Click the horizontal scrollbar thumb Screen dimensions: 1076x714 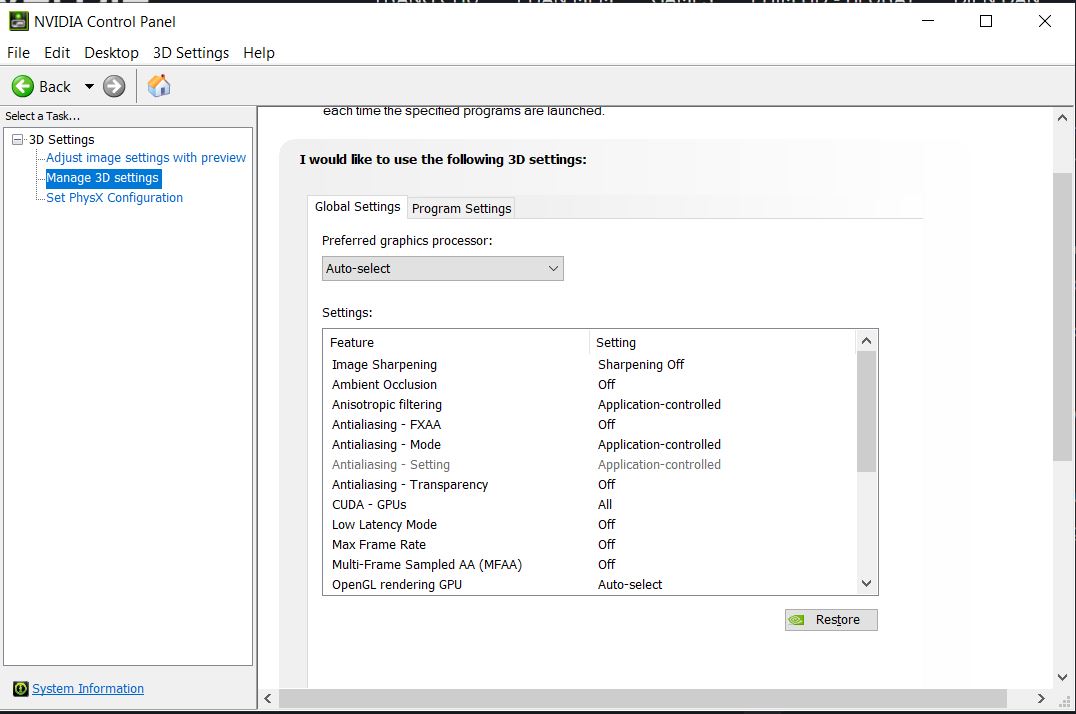[x=642, y=699]
